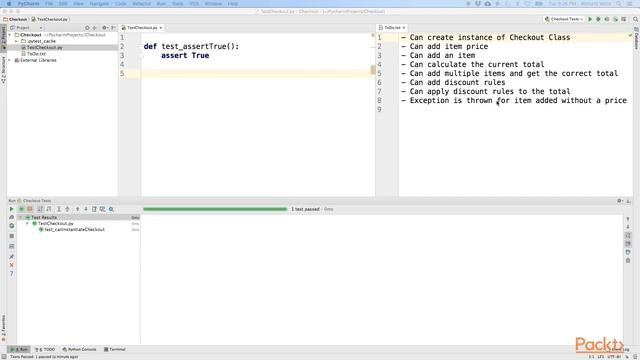This screenshot has width=640, height=360.
Task: Open the TODO tool window button
Action: point(45,349)
